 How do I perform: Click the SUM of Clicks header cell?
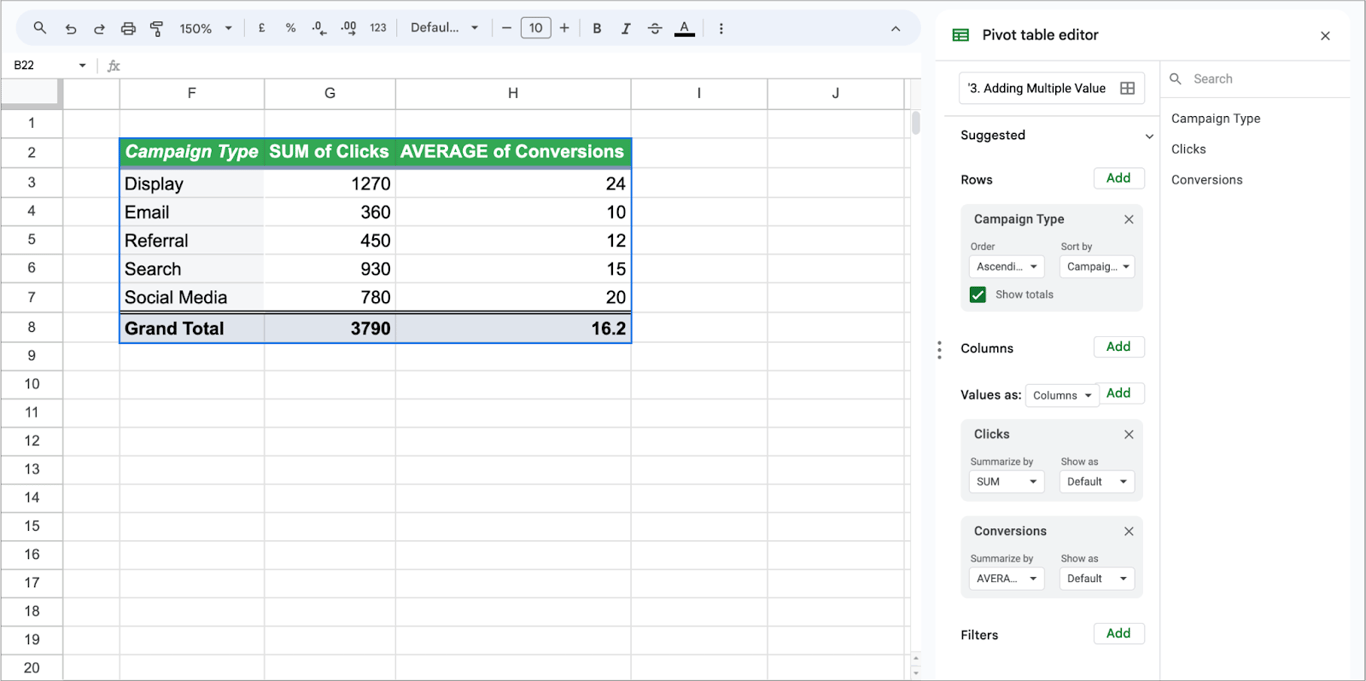pos(330,152)
